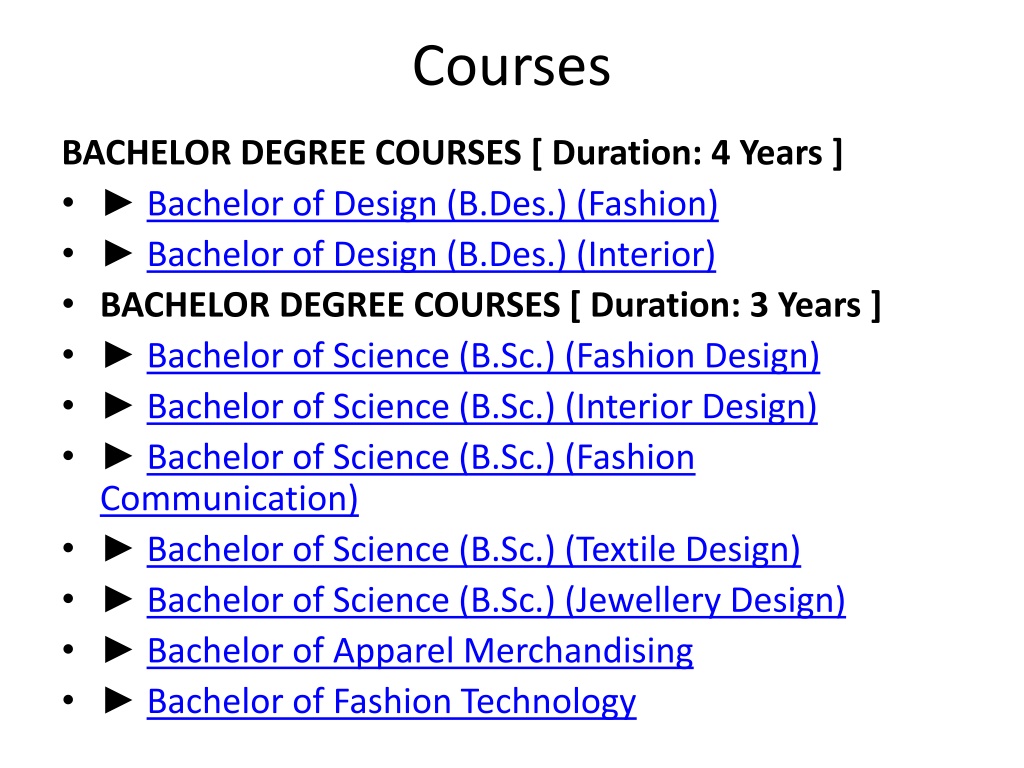This screenshot has height=768, width=1024.
Task: Click arrow icon before Textile Design
Action: [x=118, y=549]
